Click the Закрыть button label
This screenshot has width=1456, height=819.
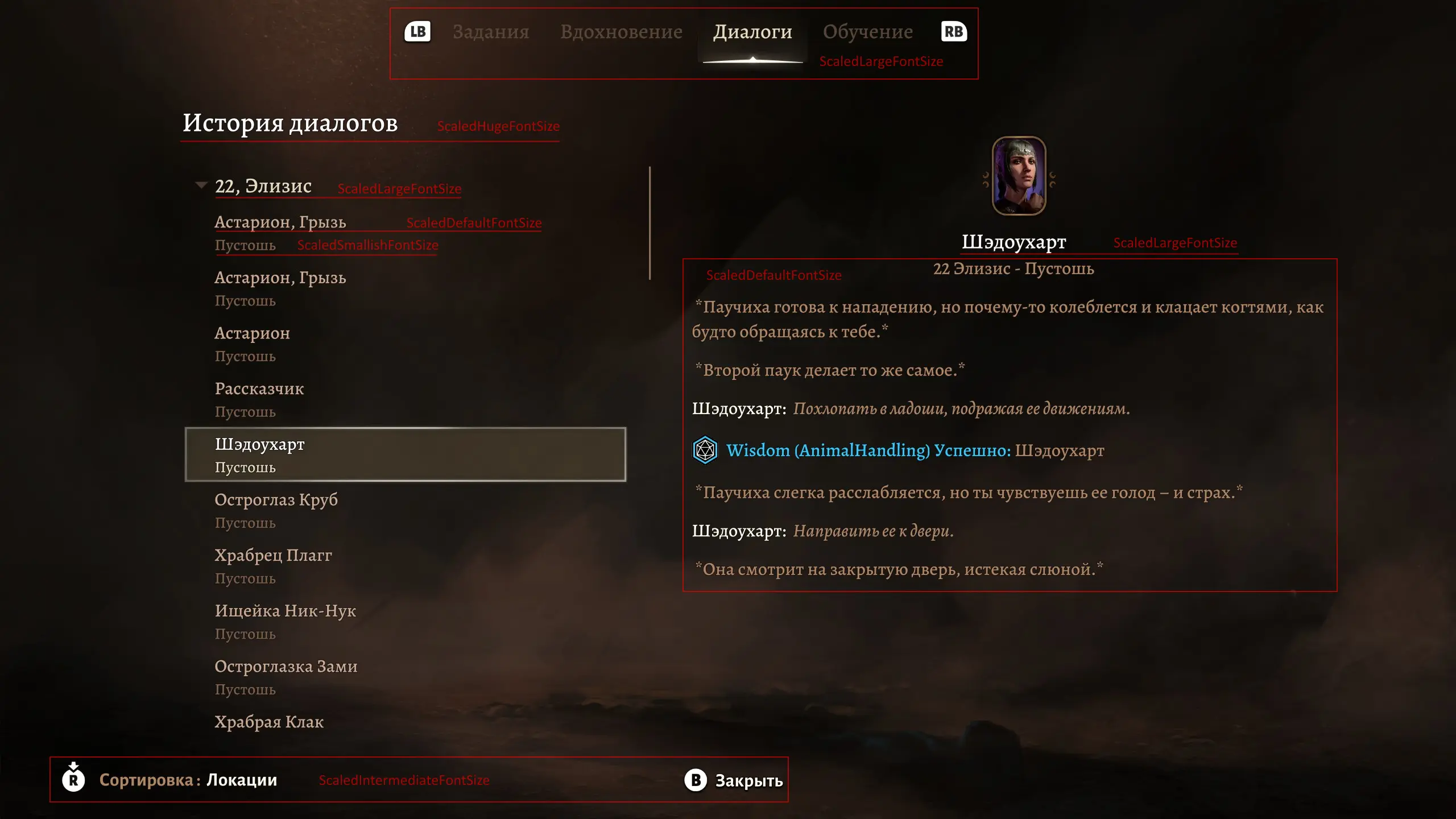[749, 781]
